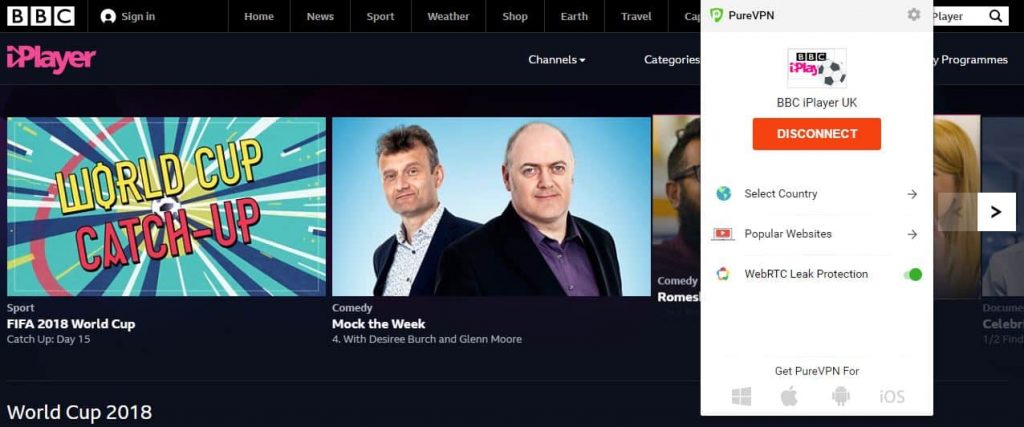Open Mock the Week thumbnail
The height and width of the screenshot is (427, 1024).
491,206
